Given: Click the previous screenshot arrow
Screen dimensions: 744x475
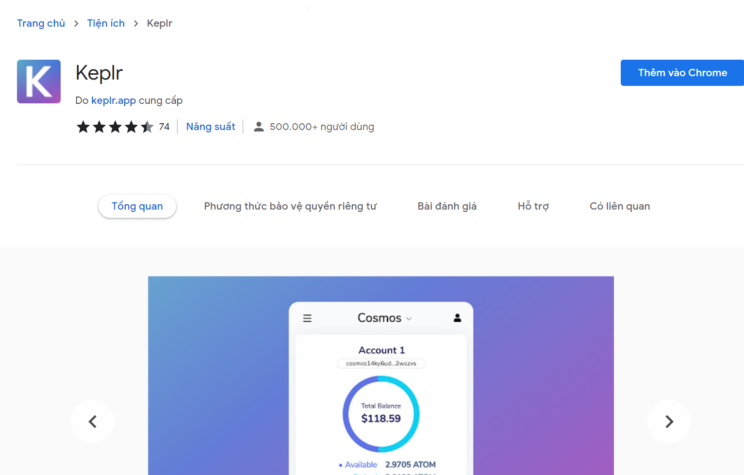Looking at the screenshot, I should [x=93, y=421].
